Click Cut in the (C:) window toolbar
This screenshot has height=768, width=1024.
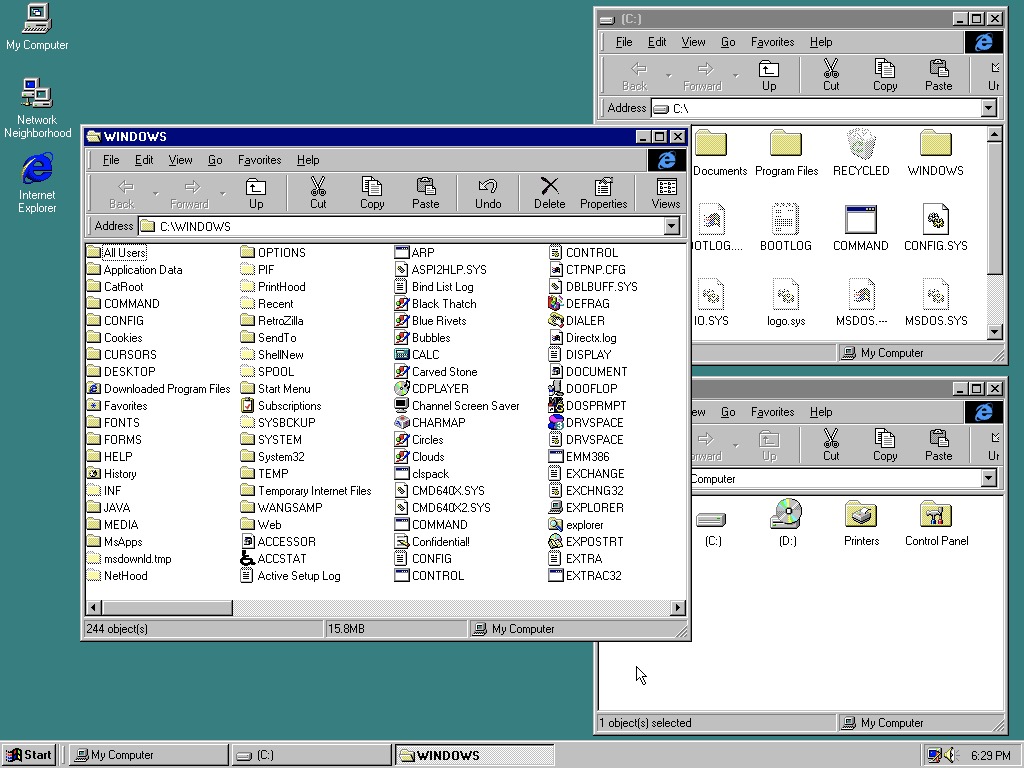[831, 75]
